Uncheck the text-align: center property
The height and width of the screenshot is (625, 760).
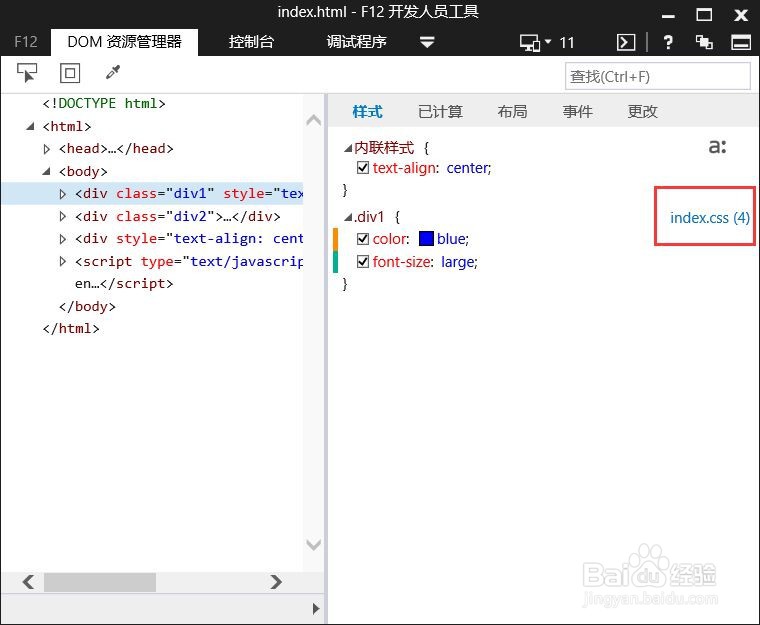(x=363, y=168)
